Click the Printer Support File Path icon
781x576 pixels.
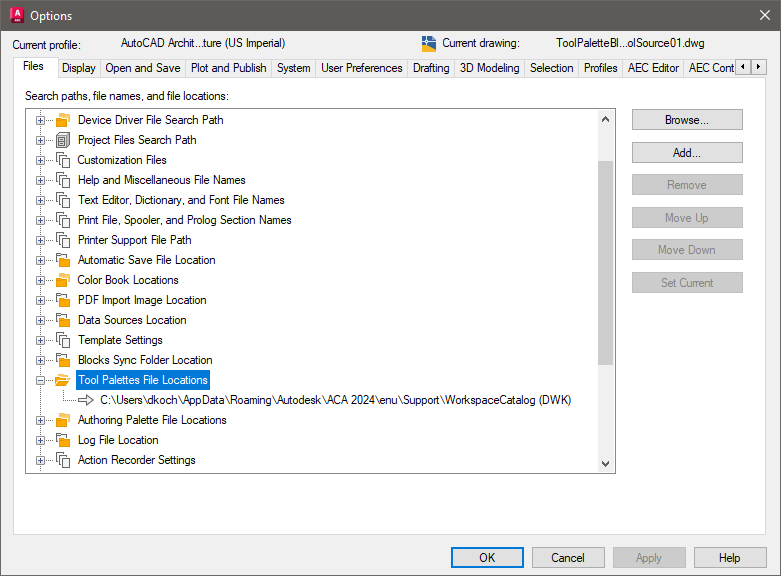(x=63, y=240)
